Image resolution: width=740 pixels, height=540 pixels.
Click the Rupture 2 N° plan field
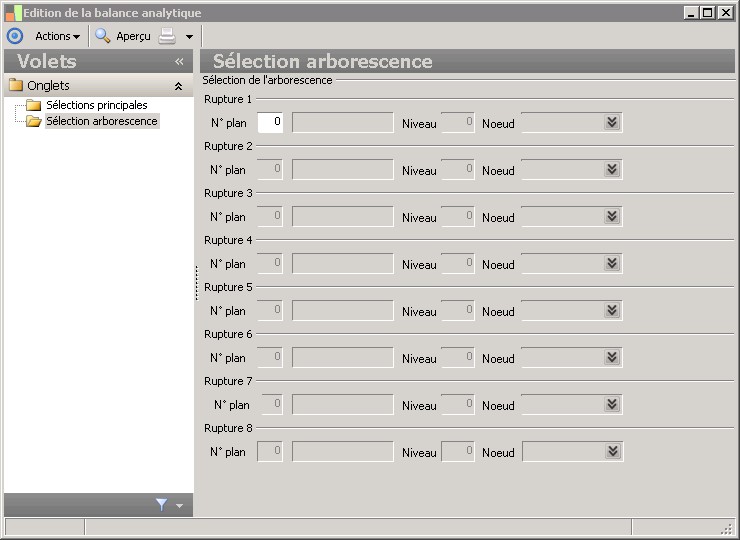[270, 169]
